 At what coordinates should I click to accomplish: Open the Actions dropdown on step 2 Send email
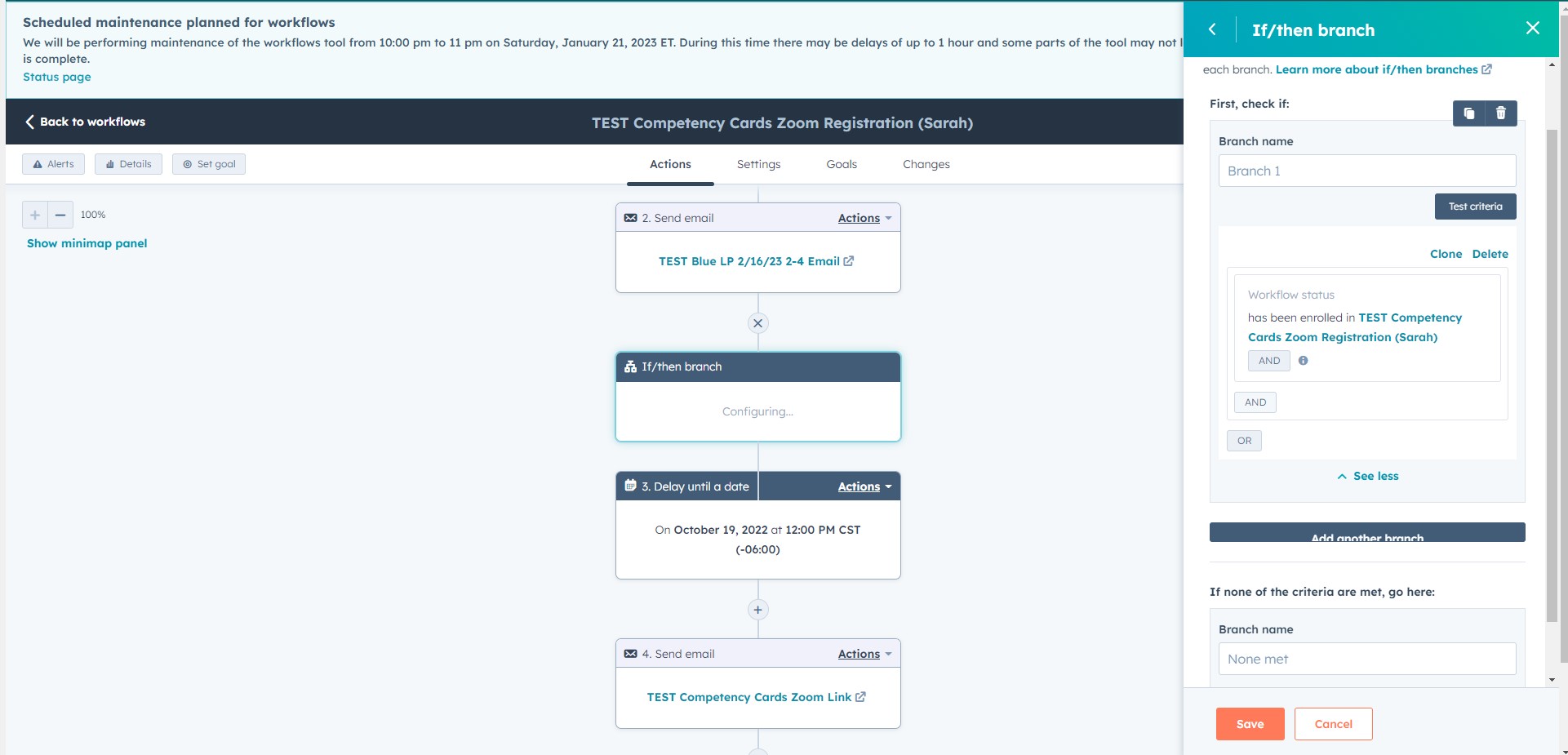point(860,217)
